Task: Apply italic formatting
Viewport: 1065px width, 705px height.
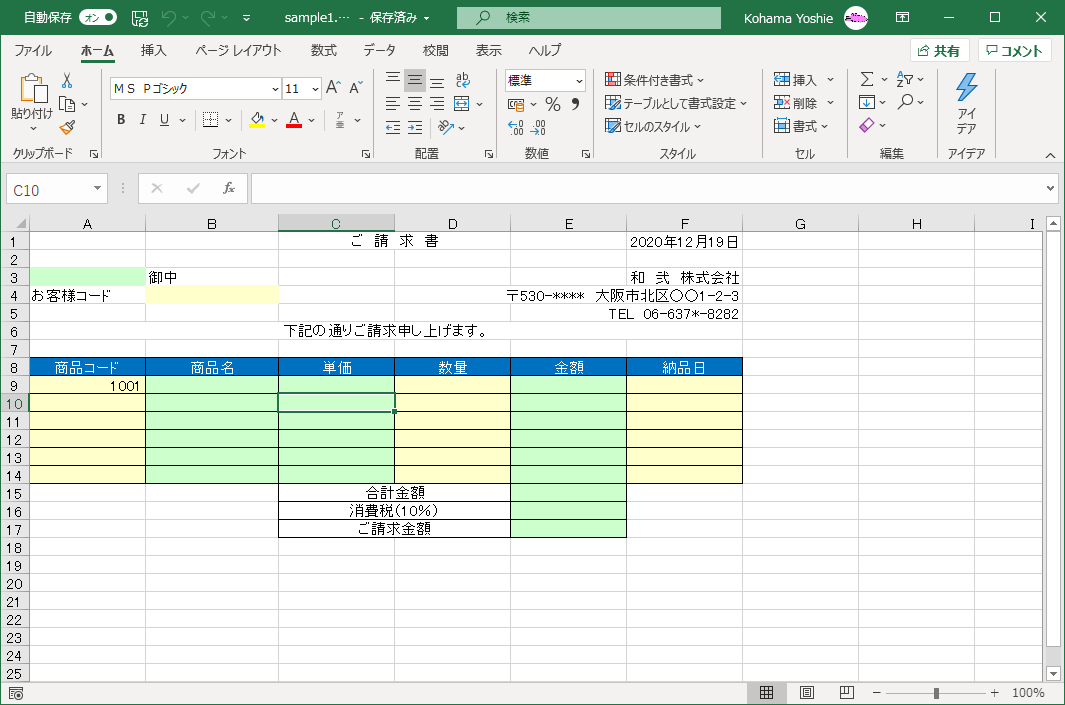Action: [x=143, y=120]
